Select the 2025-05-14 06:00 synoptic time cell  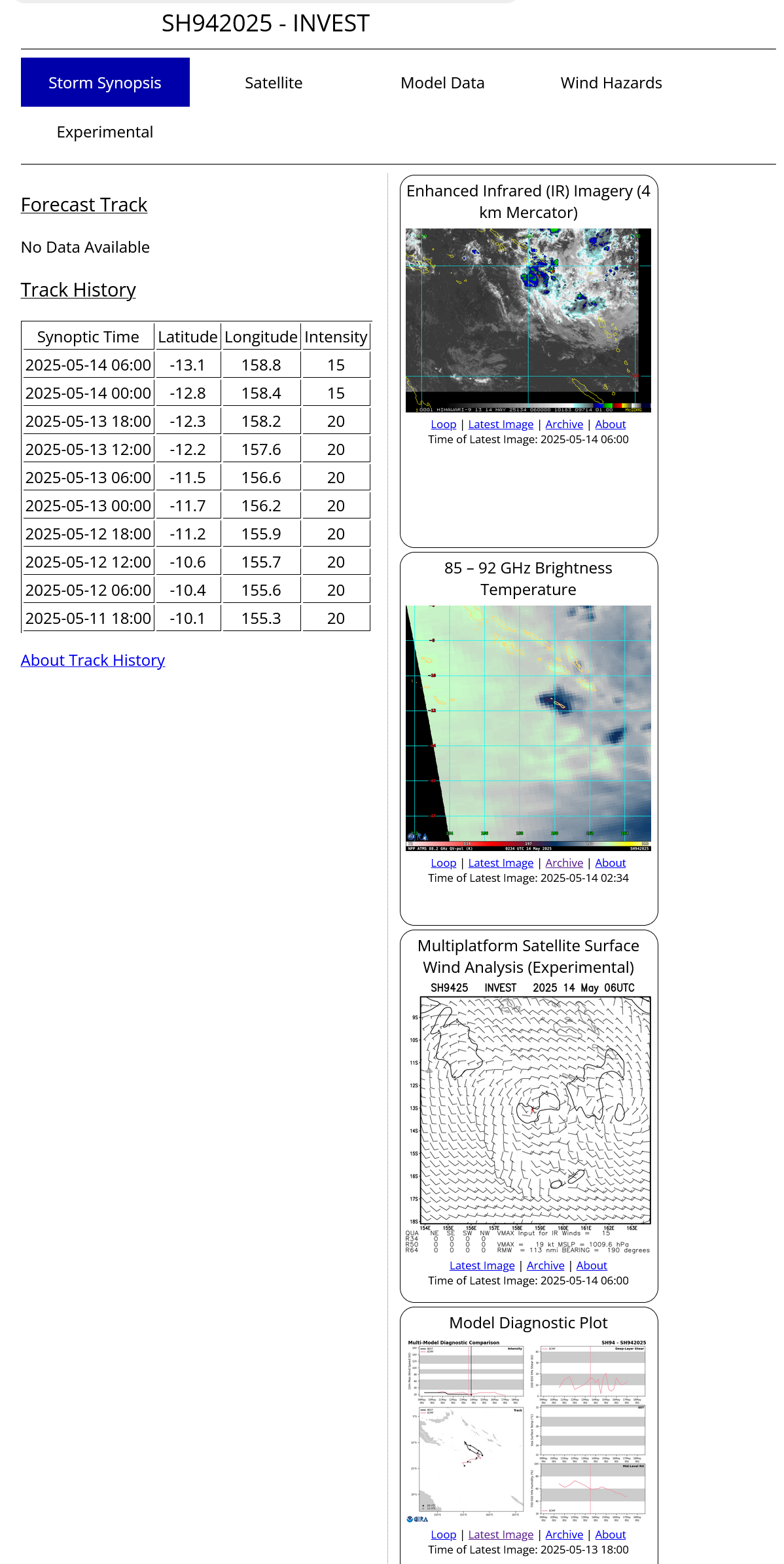pos(88,365)
